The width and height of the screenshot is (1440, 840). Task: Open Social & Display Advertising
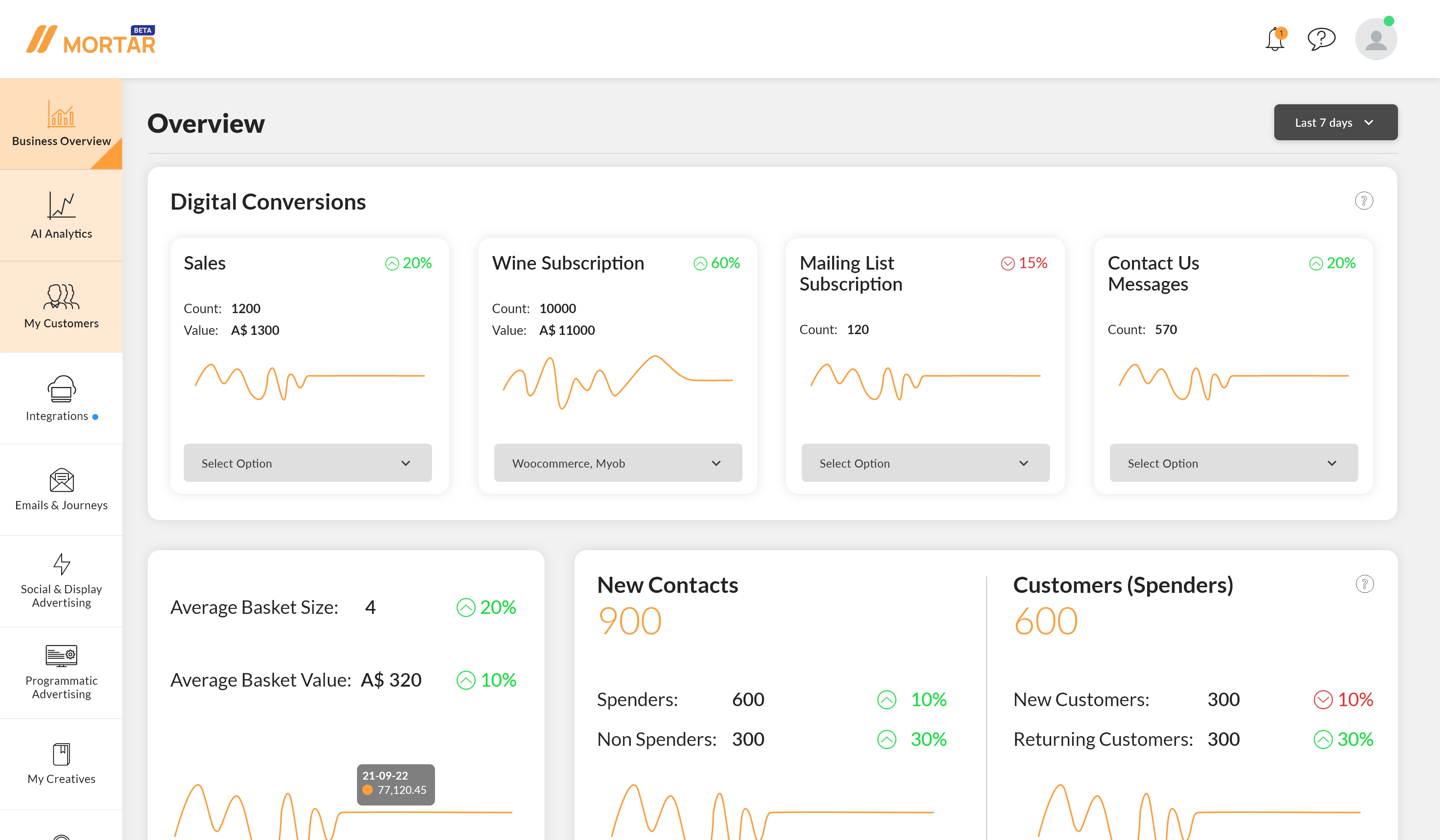[61, 581]
